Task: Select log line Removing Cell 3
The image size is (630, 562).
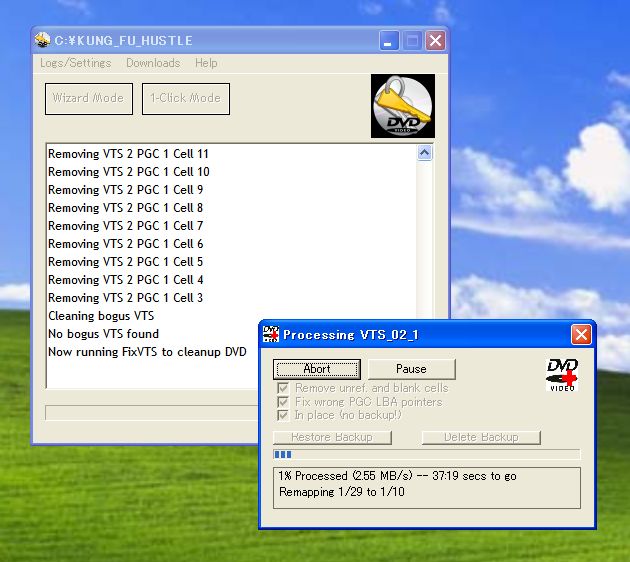Action: (125, 298)
